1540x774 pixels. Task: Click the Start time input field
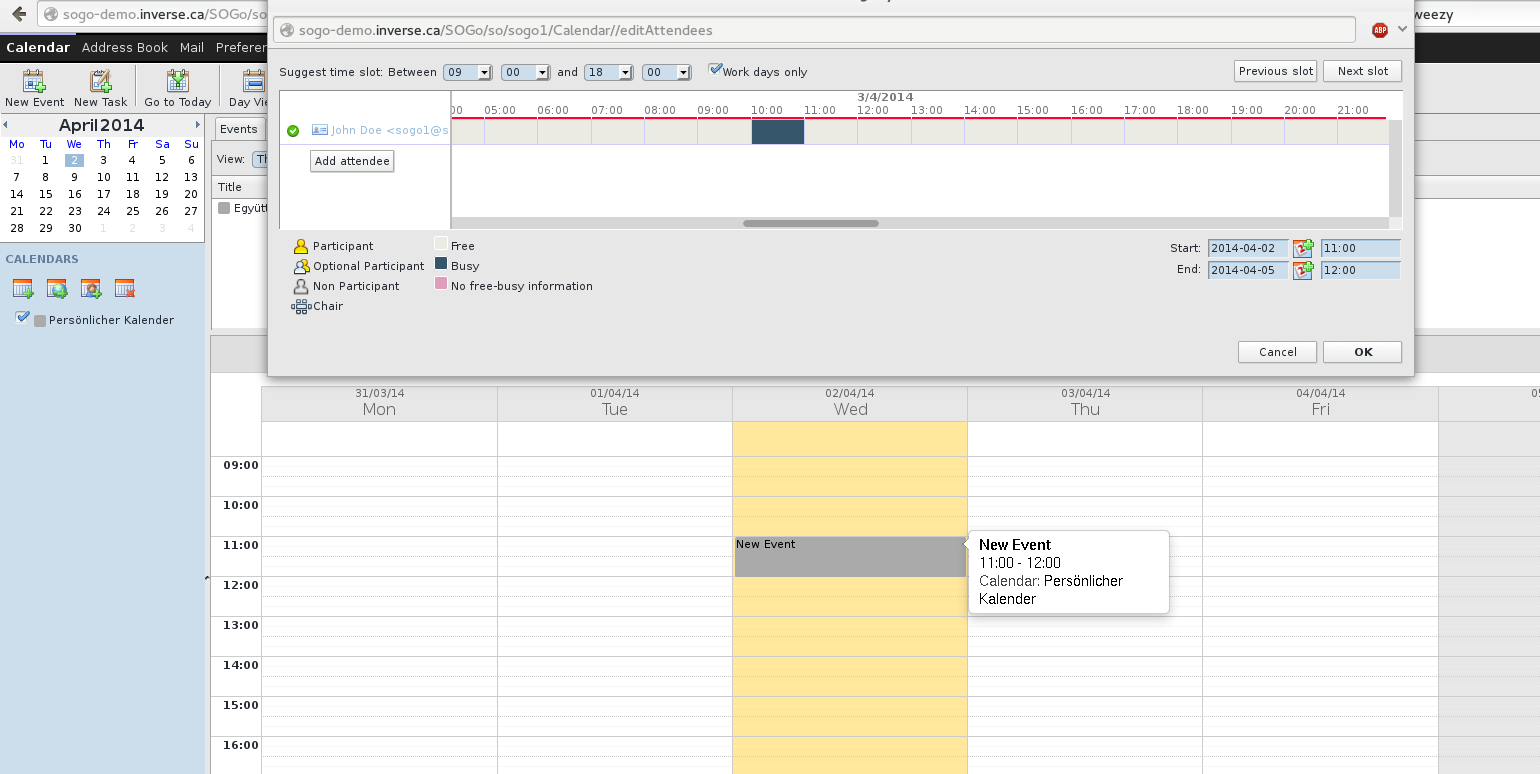pos(1360,248)
